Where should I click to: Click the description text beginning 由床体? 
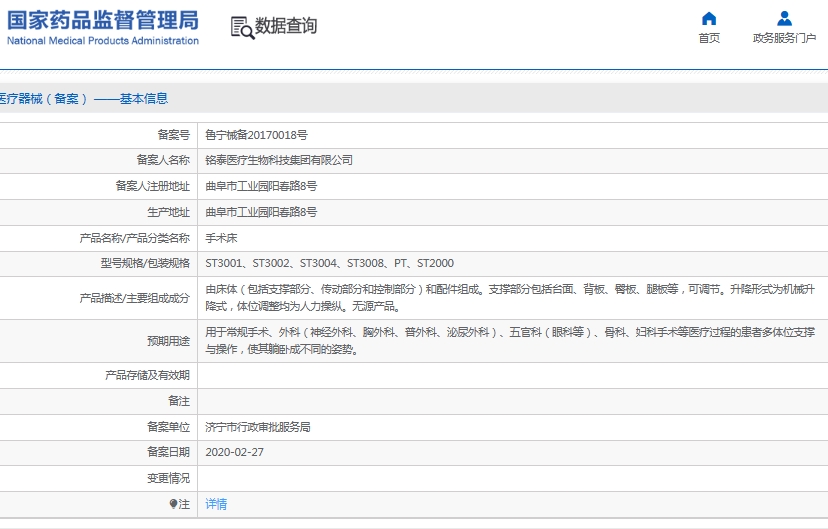[x=510, y=298]
